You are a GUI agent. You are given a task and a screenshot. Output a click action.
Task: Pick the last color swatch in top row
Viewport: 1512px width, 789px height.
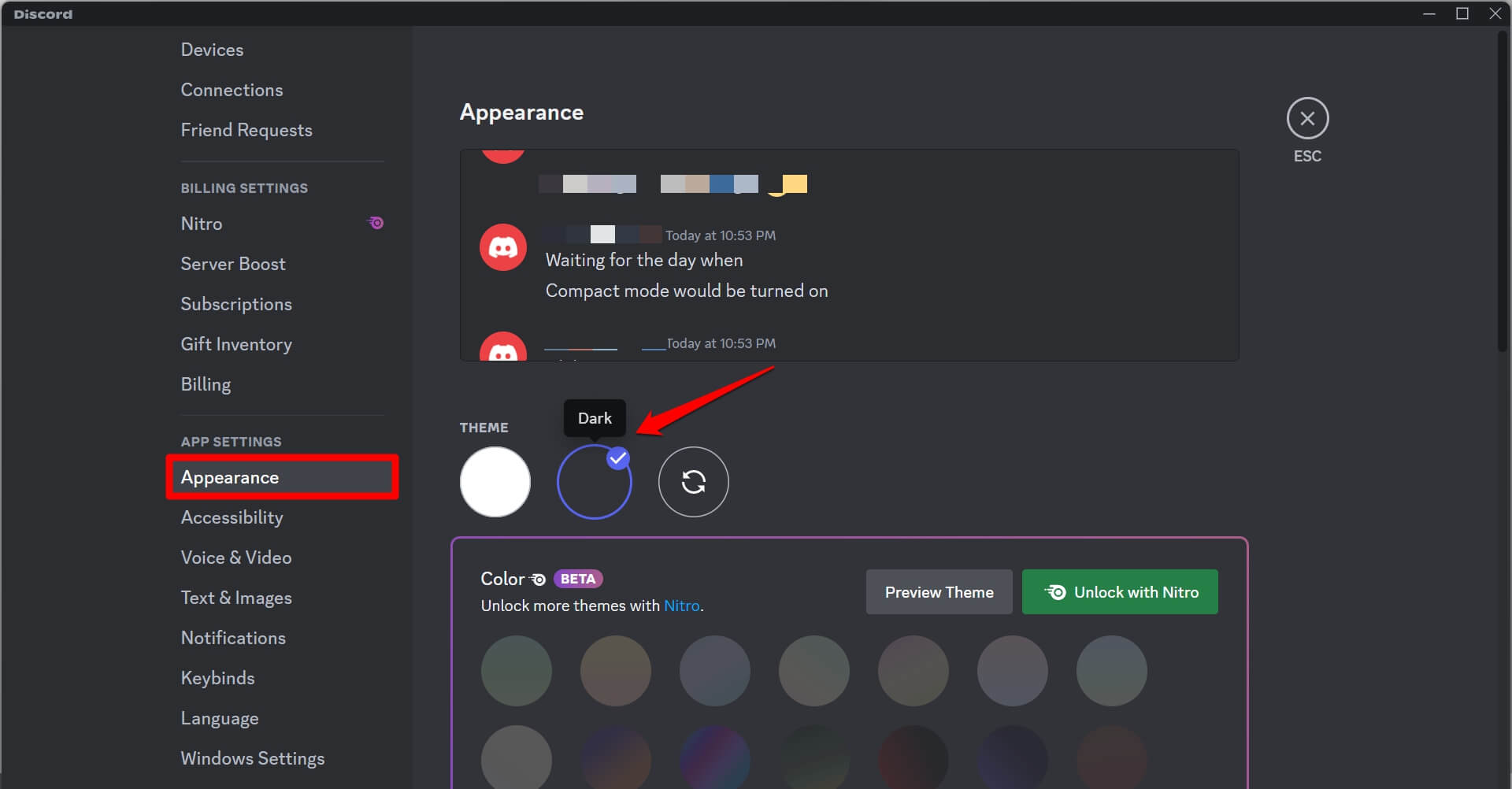click(1111, 671)
